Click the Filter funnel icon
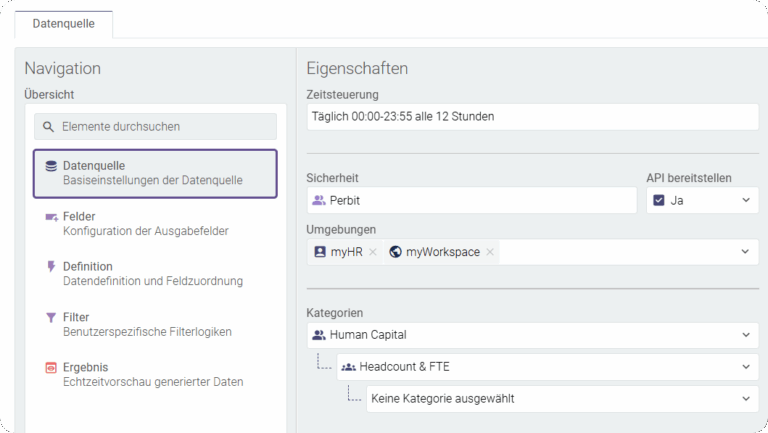The image size is (768, 433). click(x=51, y=317)
